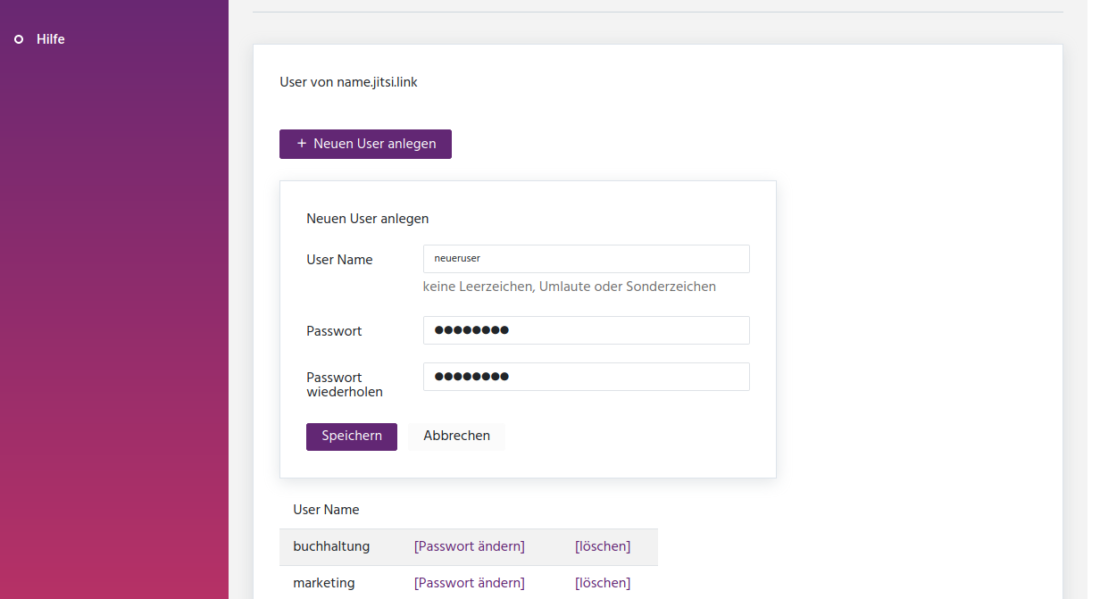Select the marketing user name cell

pos(323,583)
